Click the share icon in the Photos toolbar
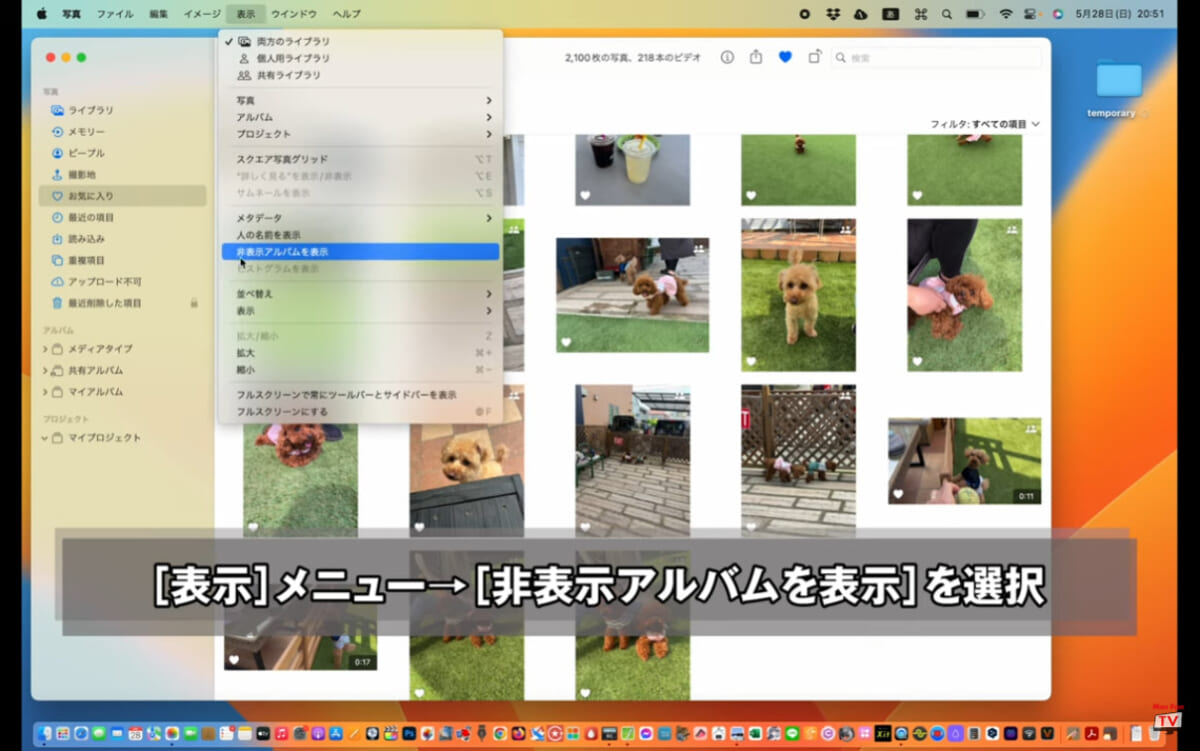 (756, 57)
